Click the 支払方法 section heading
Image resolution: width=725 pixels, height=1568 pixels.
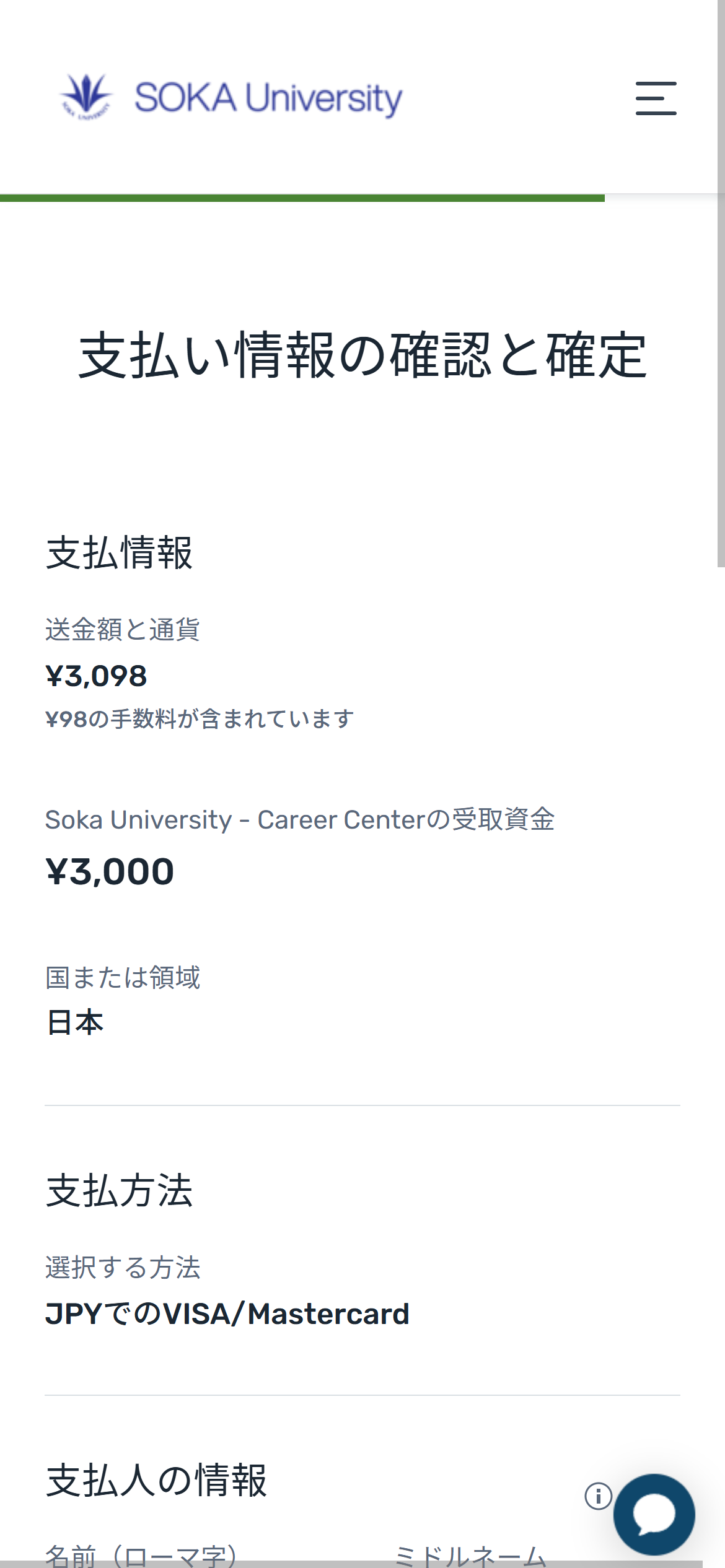click(x=119, y=1190)
